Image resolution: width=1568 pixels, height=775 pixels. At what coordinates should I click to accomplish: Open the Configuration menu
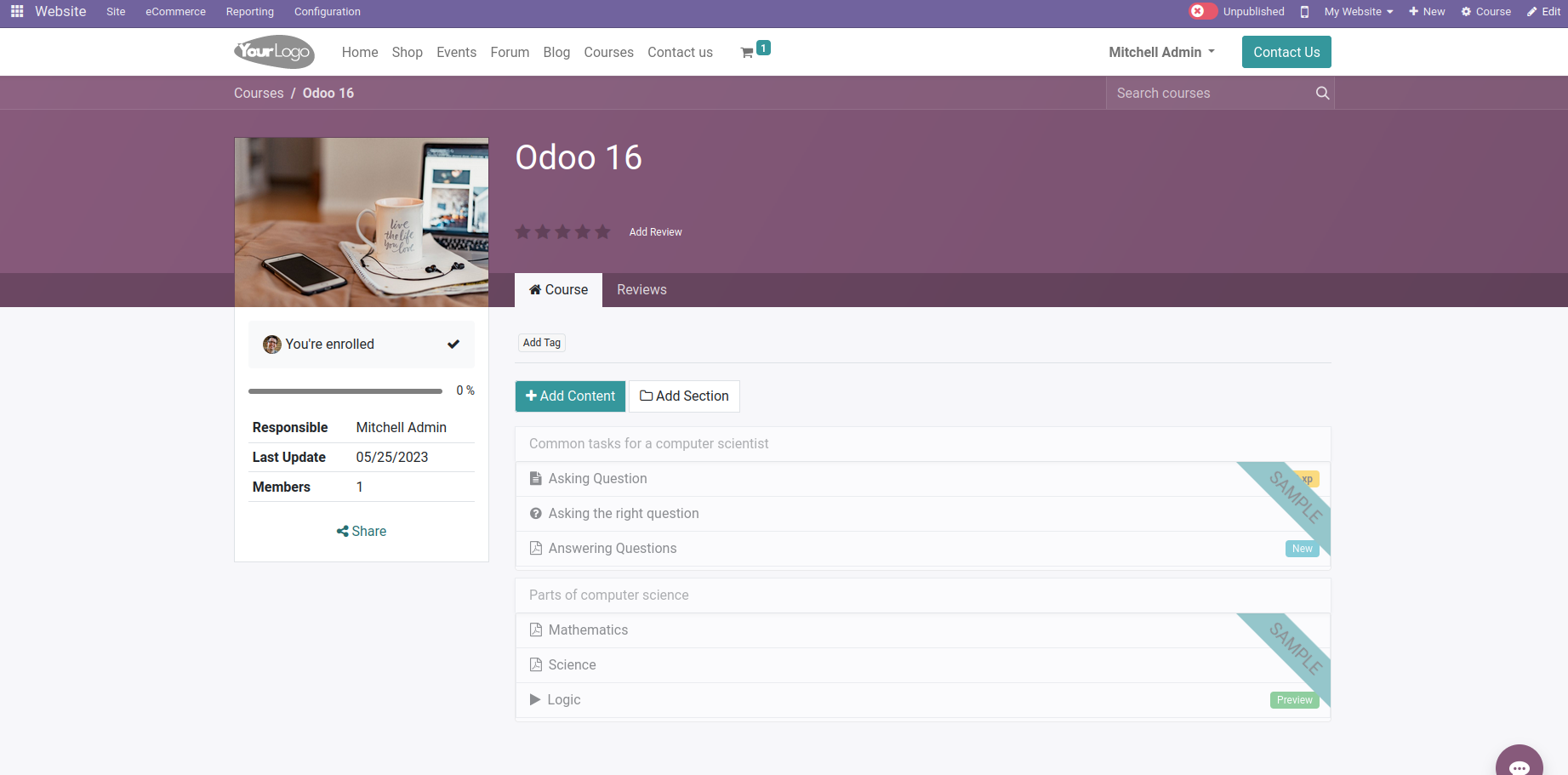pos(328,12)
